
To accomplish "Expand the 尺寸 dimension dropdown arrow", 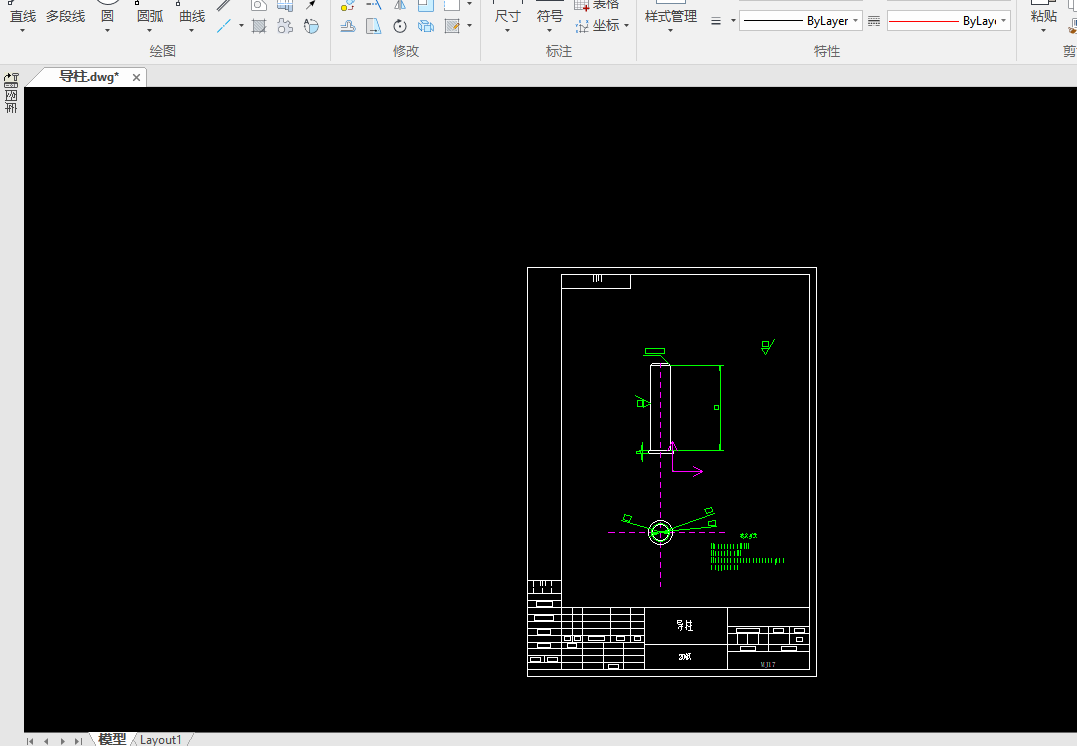I will (507, 31).
